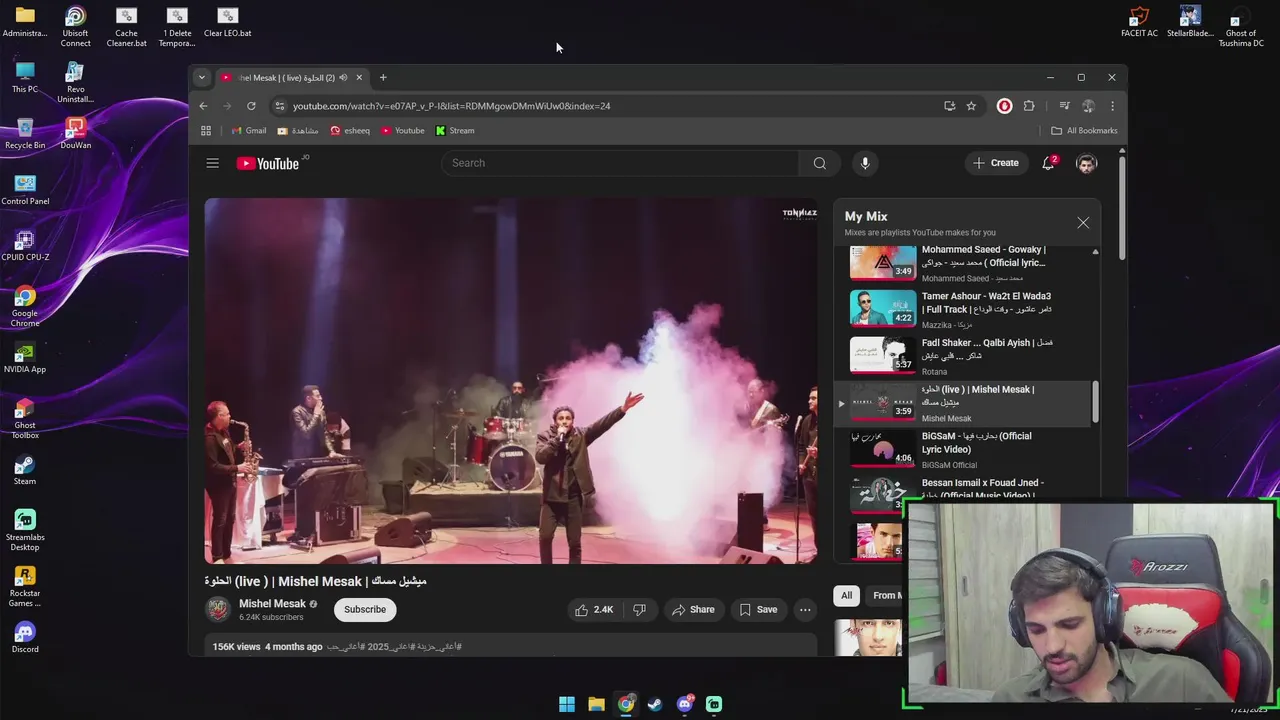Click the YouTube page vertical scrollbar
1280x720 pixels.
[1122, 206]
